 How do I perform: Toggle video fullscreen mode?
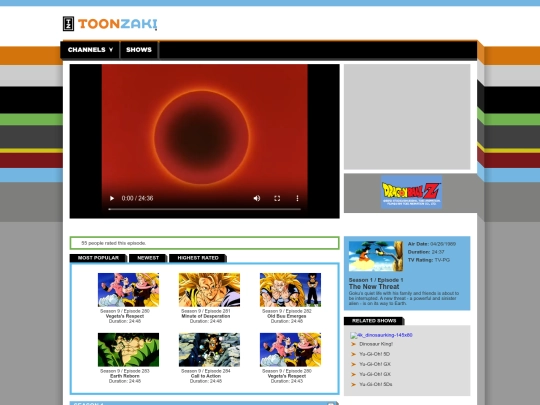point(277,198)
